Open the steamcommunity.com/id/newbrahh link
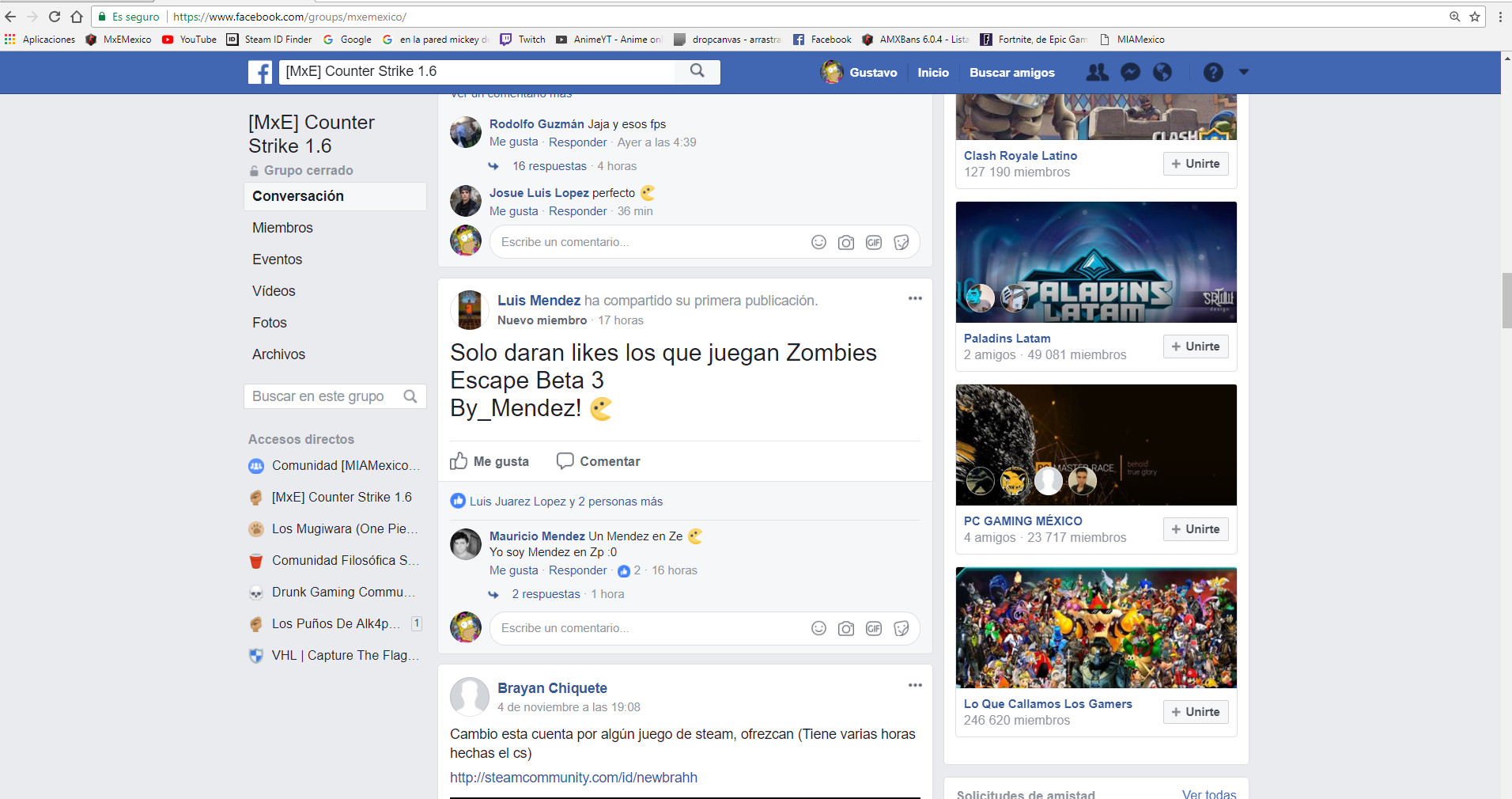1512x799 pixels. pyautogui.click(x=573, y=778)
